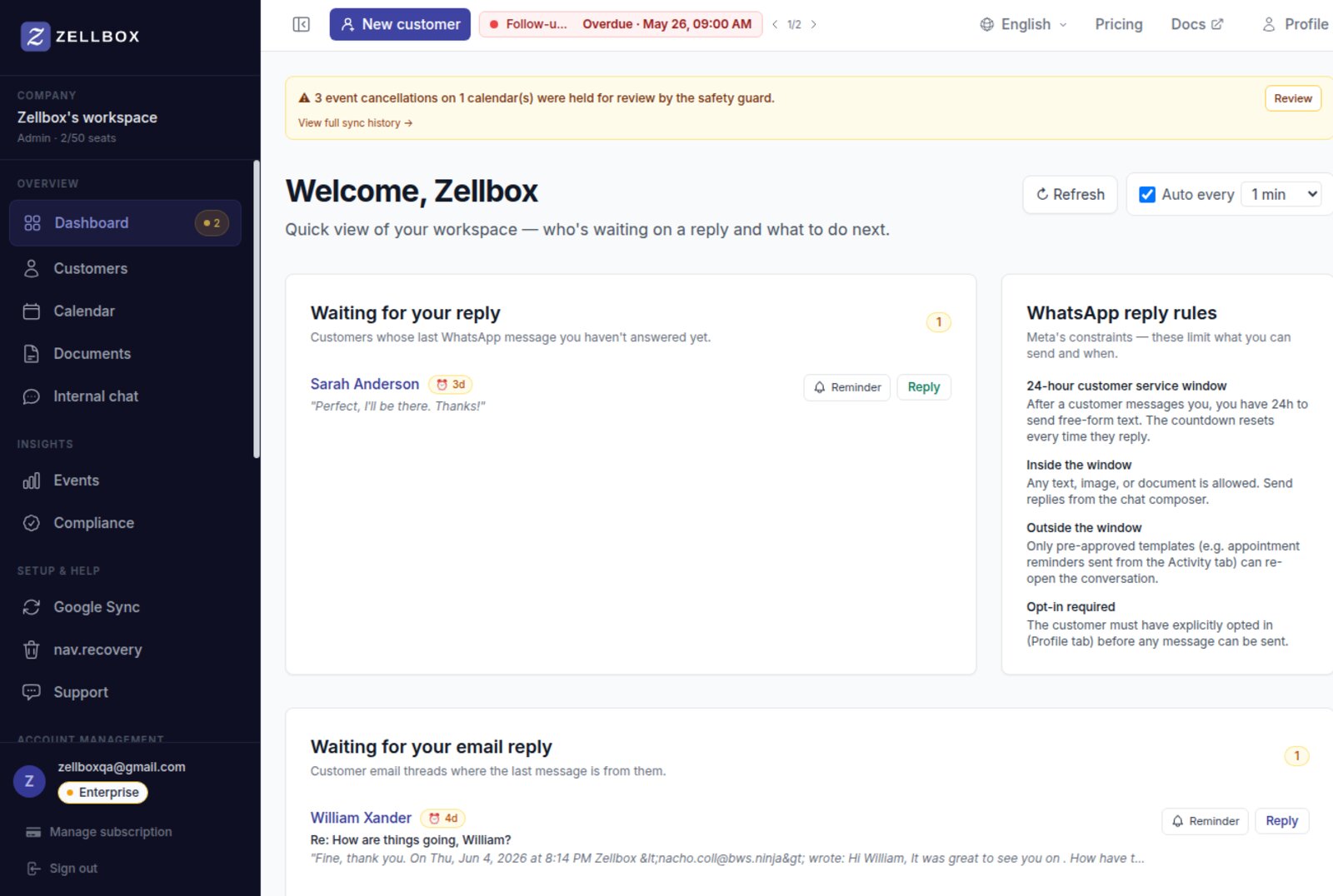Open the Documents section
The image size is (1333, 896).
[125, 353]
